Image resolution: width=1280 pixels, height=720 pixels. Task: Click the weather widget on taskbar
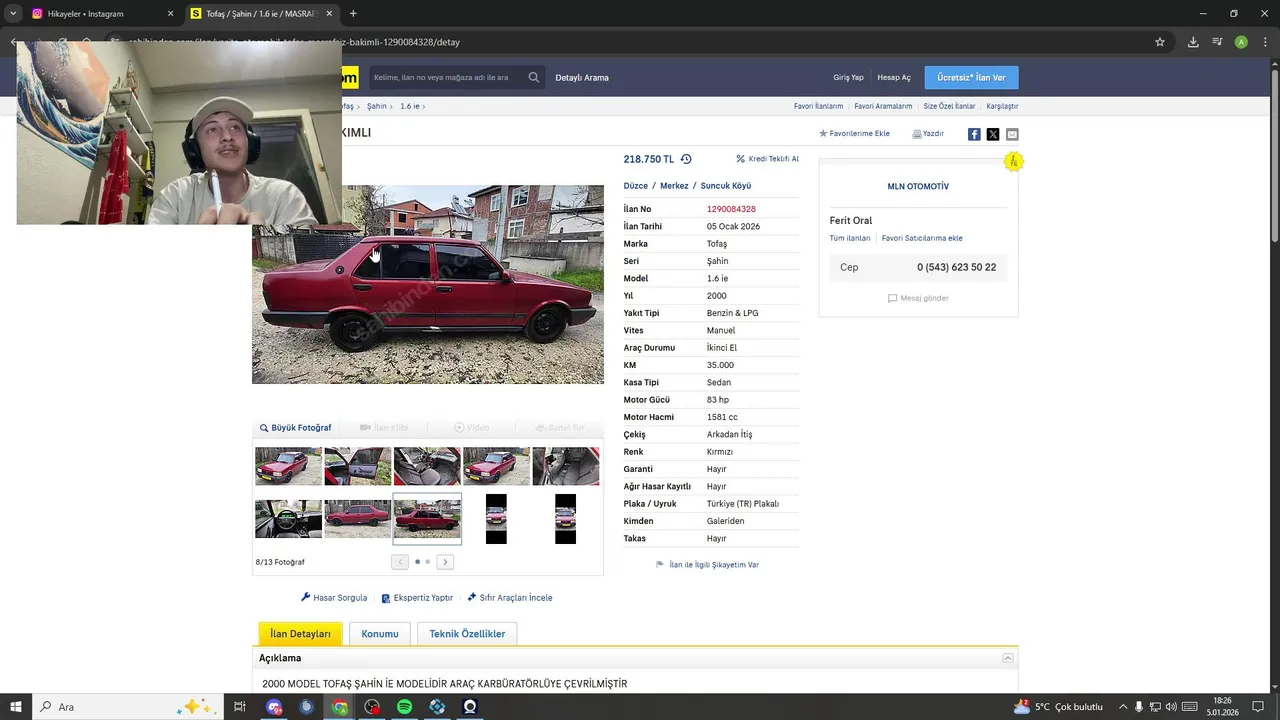click(1058, 707)
